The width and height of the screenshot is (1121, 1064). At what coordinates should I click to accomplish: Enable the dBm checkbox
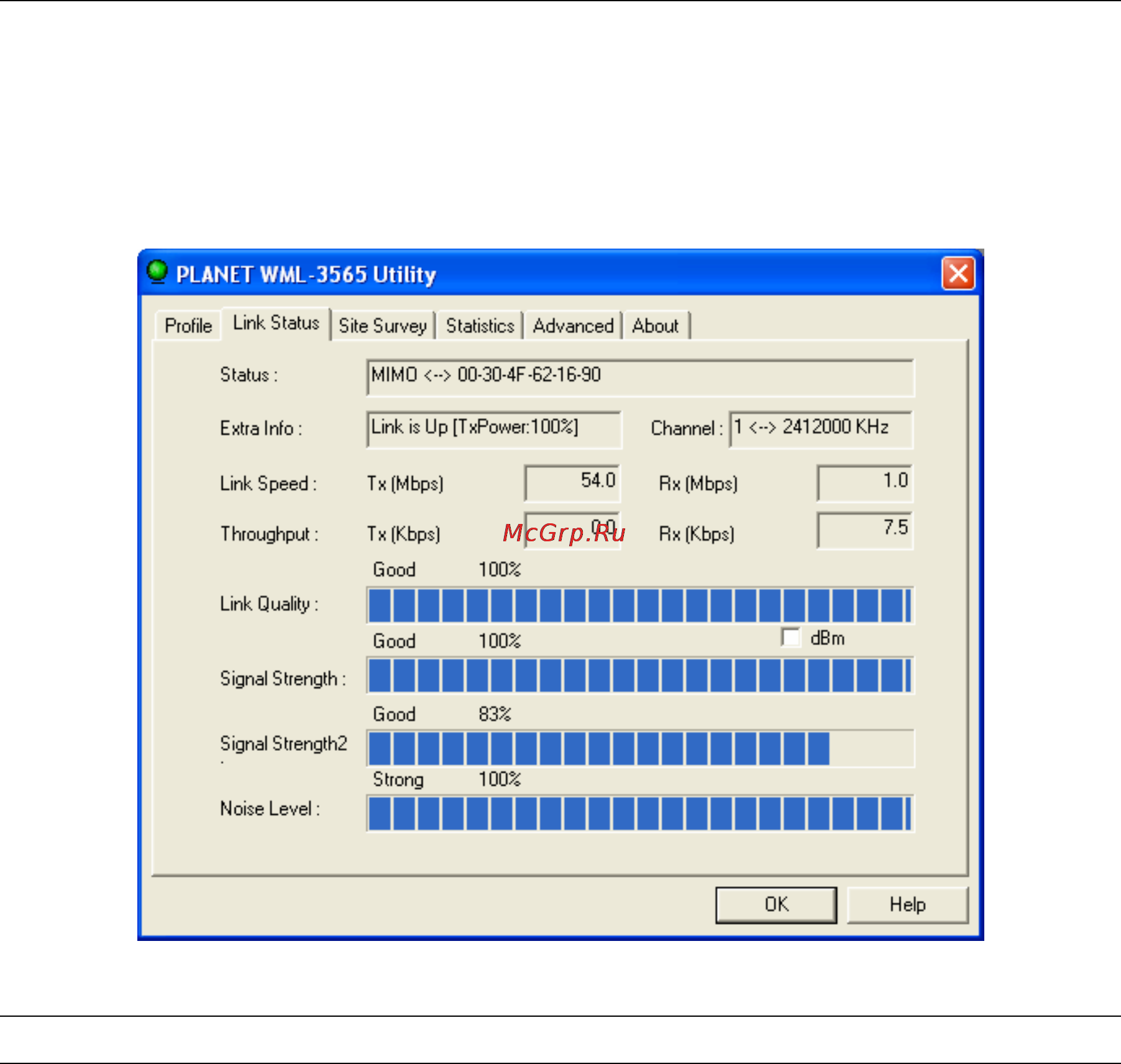click(790, 638)
